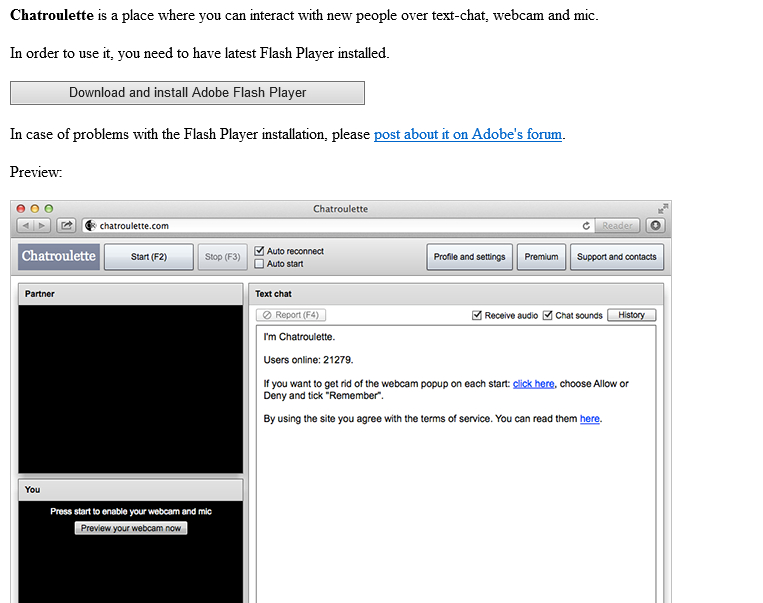Click the red close window dot
This screenshot has width=763, height=603.
click(x=20, y=208)
